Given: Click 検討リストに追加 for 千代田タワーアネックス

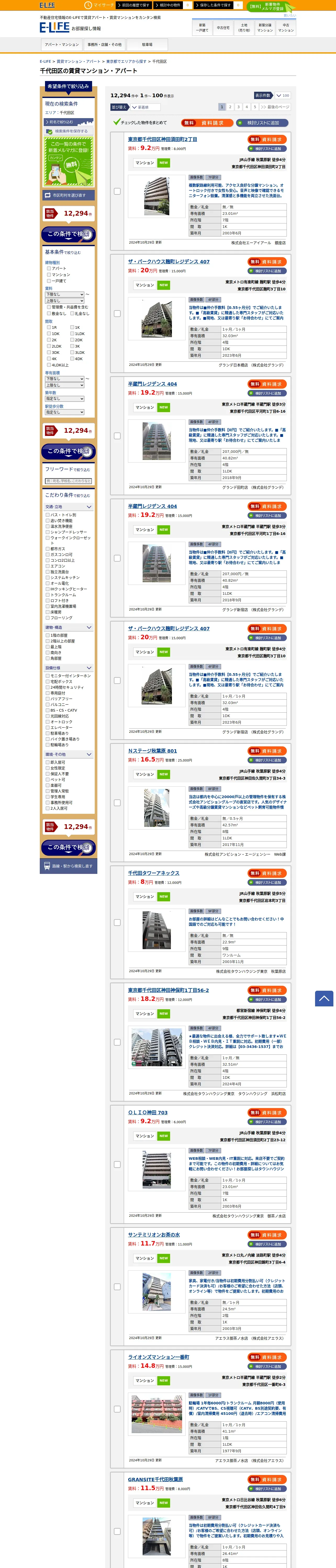Looking at the screenshot, I should (268, 882).
